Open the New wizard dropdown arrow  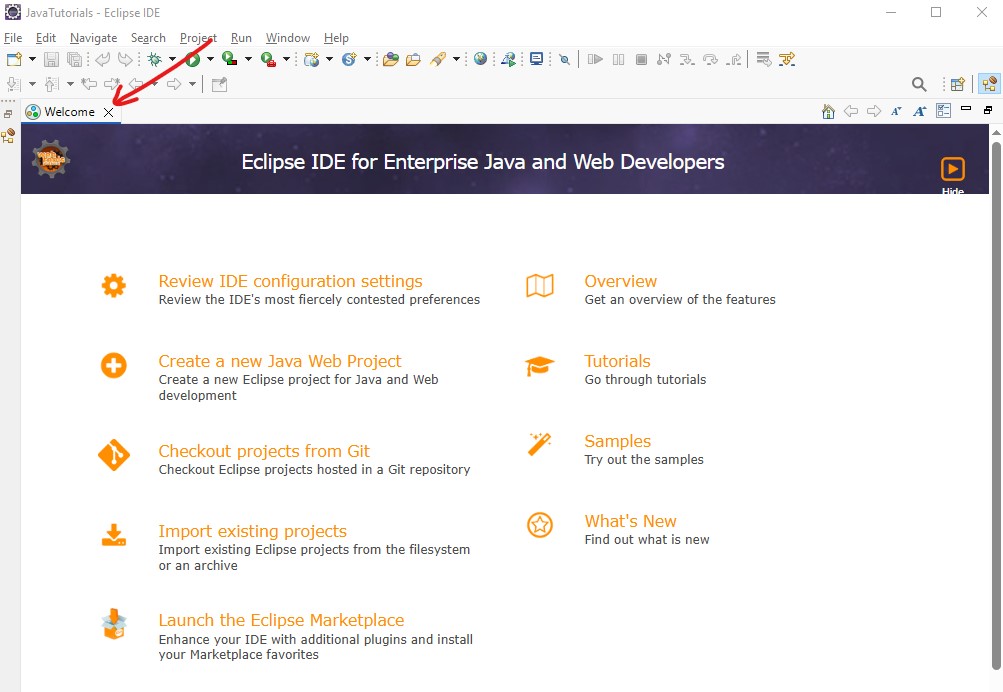pyautogui.click(x=32, y=59)
